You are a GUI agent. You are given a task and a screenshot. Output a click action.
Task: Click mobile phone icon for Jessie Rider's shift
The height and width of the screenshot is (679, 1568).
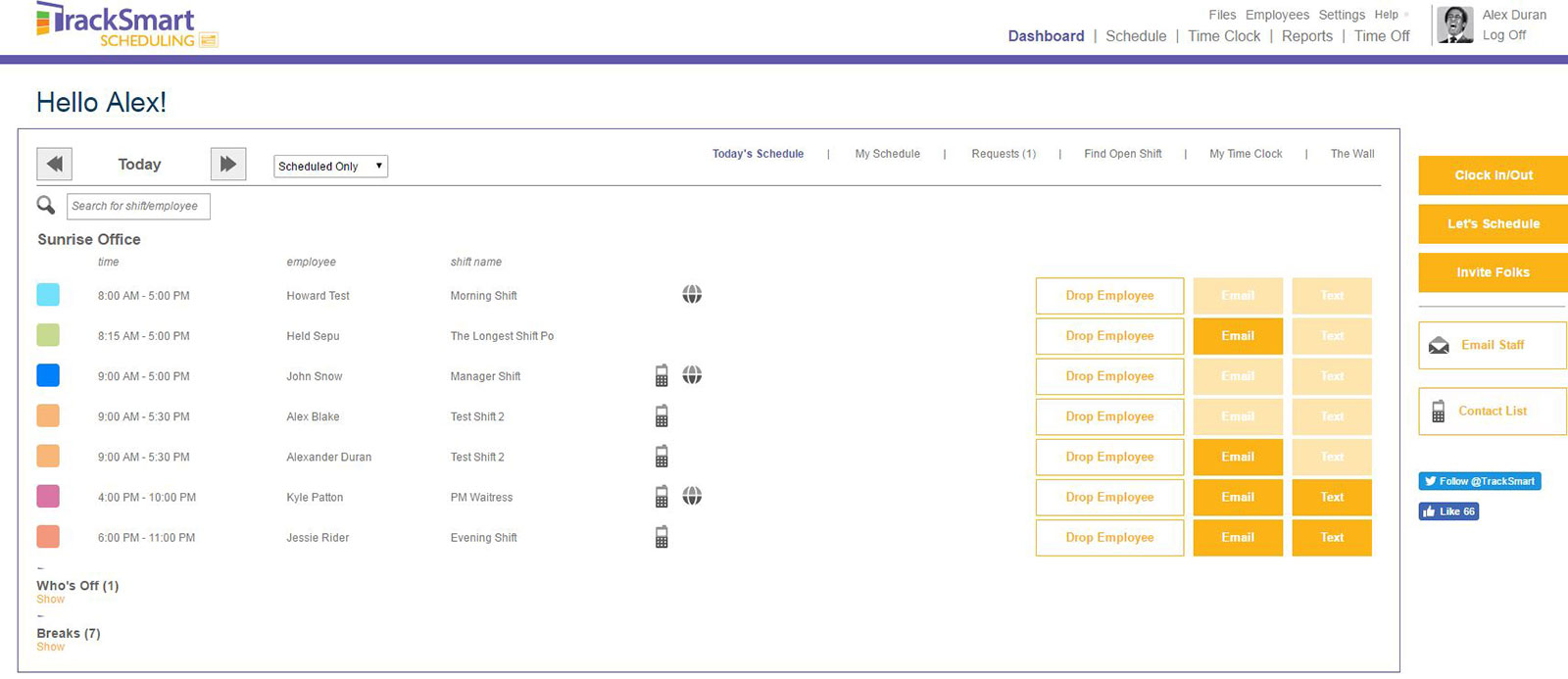pos(661,537)
